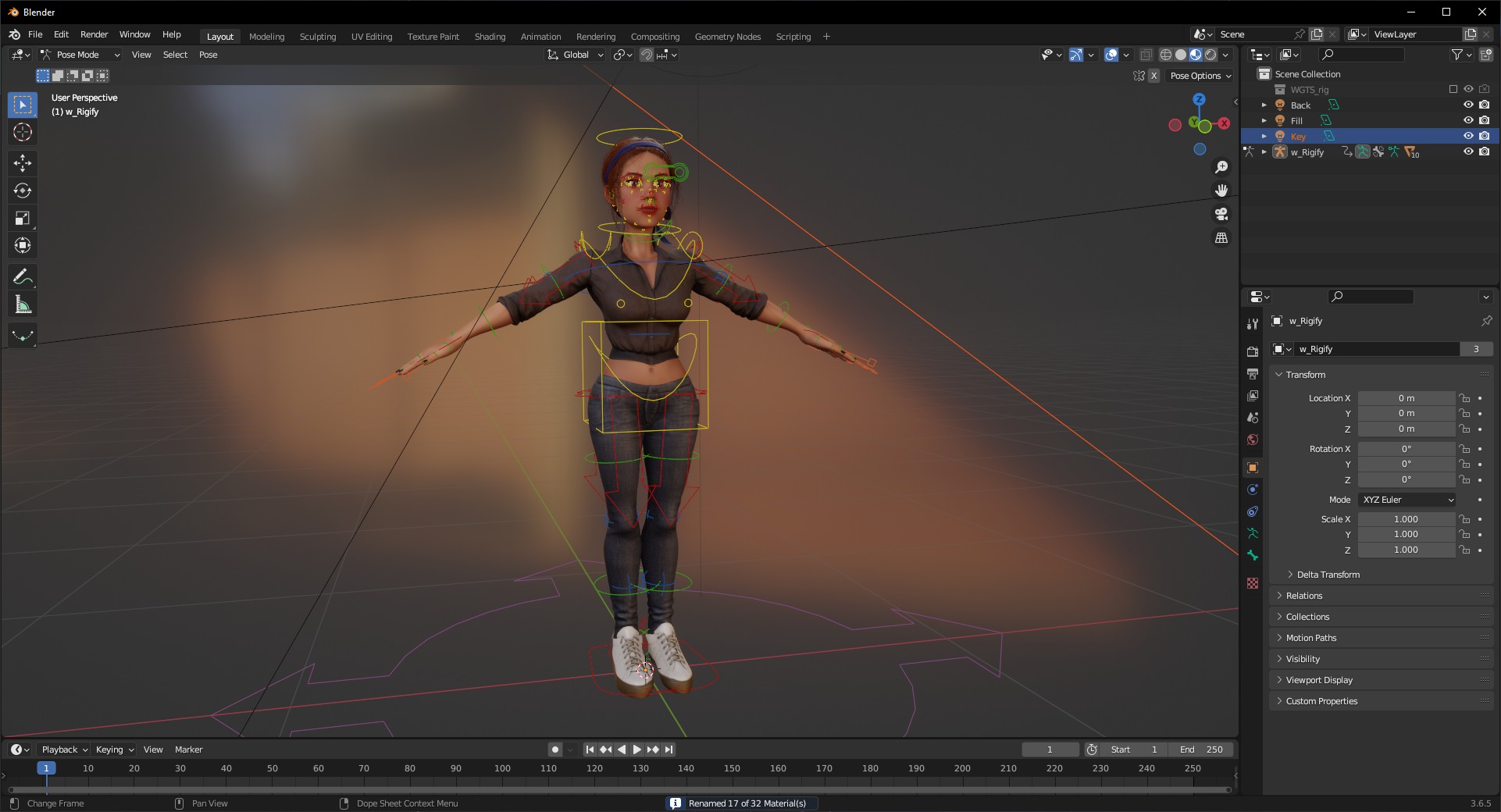This screenshot has height=812, width=1501.
Task: Expand the Delta Transform panel
Action: point(1328,575)
